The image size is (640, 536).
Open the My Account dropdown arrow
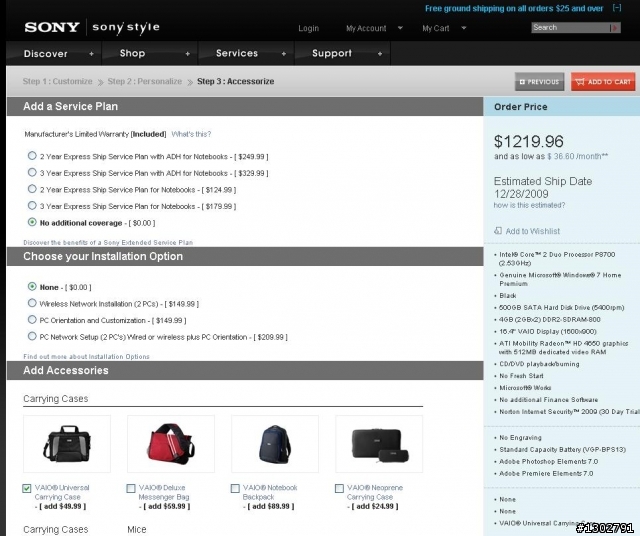click(x=400, y=28)
